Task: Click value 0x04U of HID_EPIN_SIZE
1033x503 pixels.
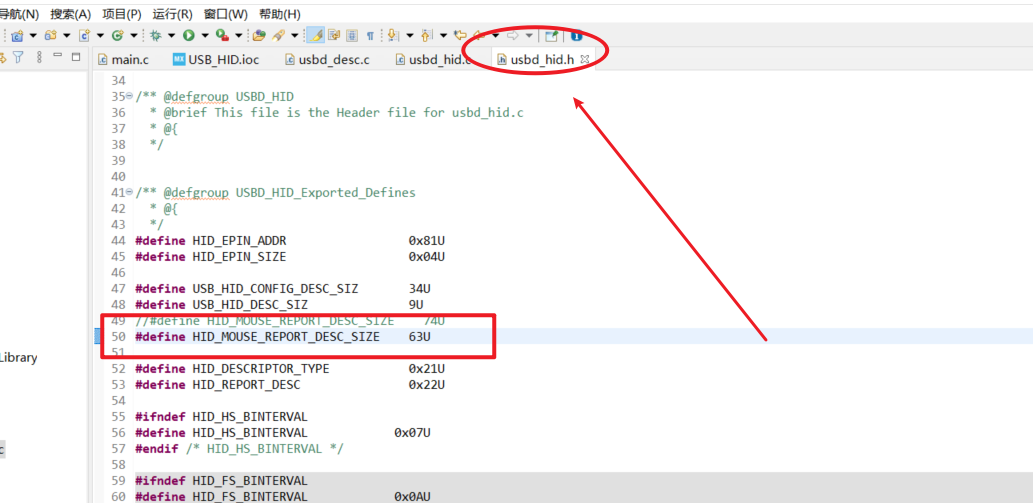Action: 427,257
